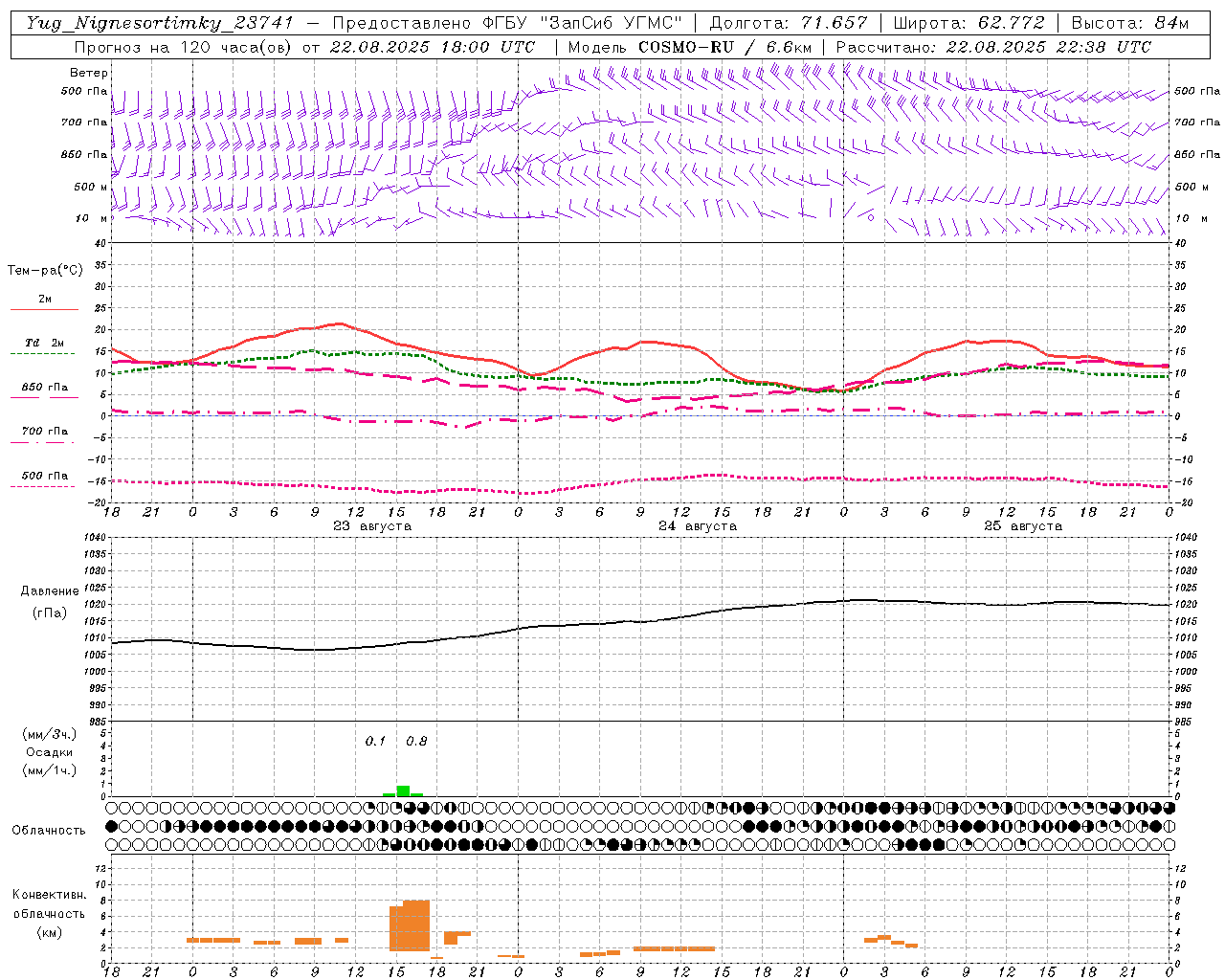Click the Высота: 84м value

pyautogui.click(x=1130, y=23)
